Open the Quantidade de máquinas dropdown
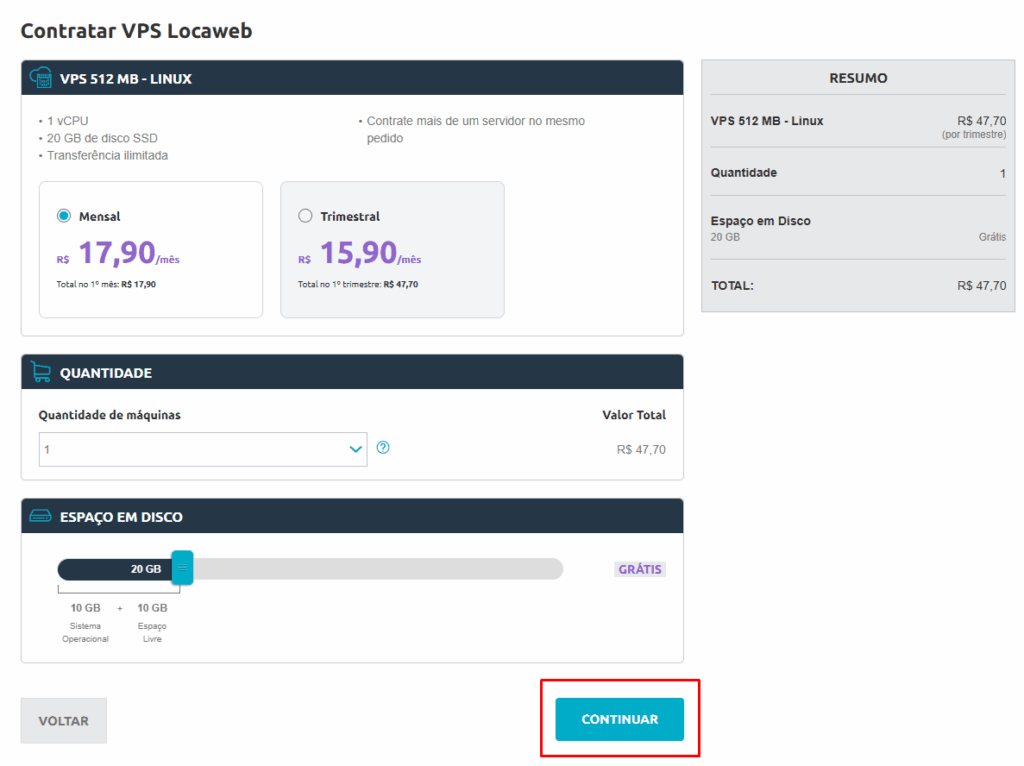Viewport: 1024px width, 766px height. tap(202, 449)
